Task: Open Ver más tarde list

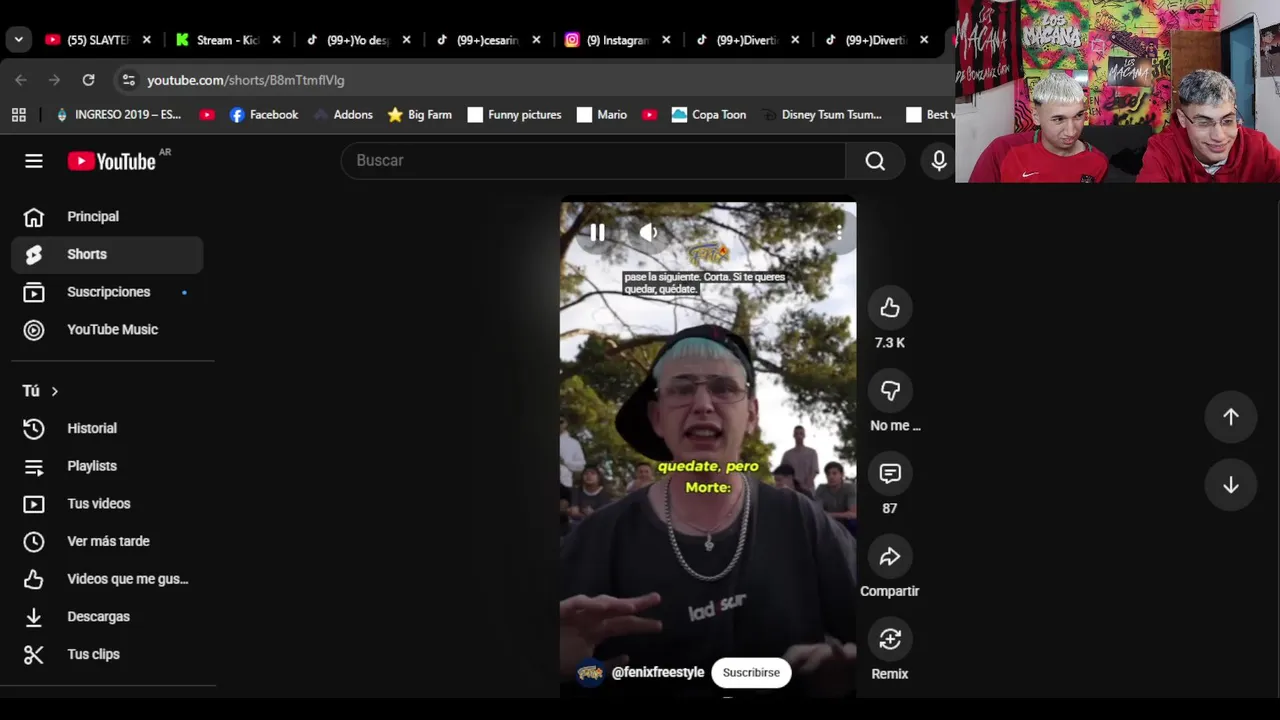Action: (x=107, y=541)
